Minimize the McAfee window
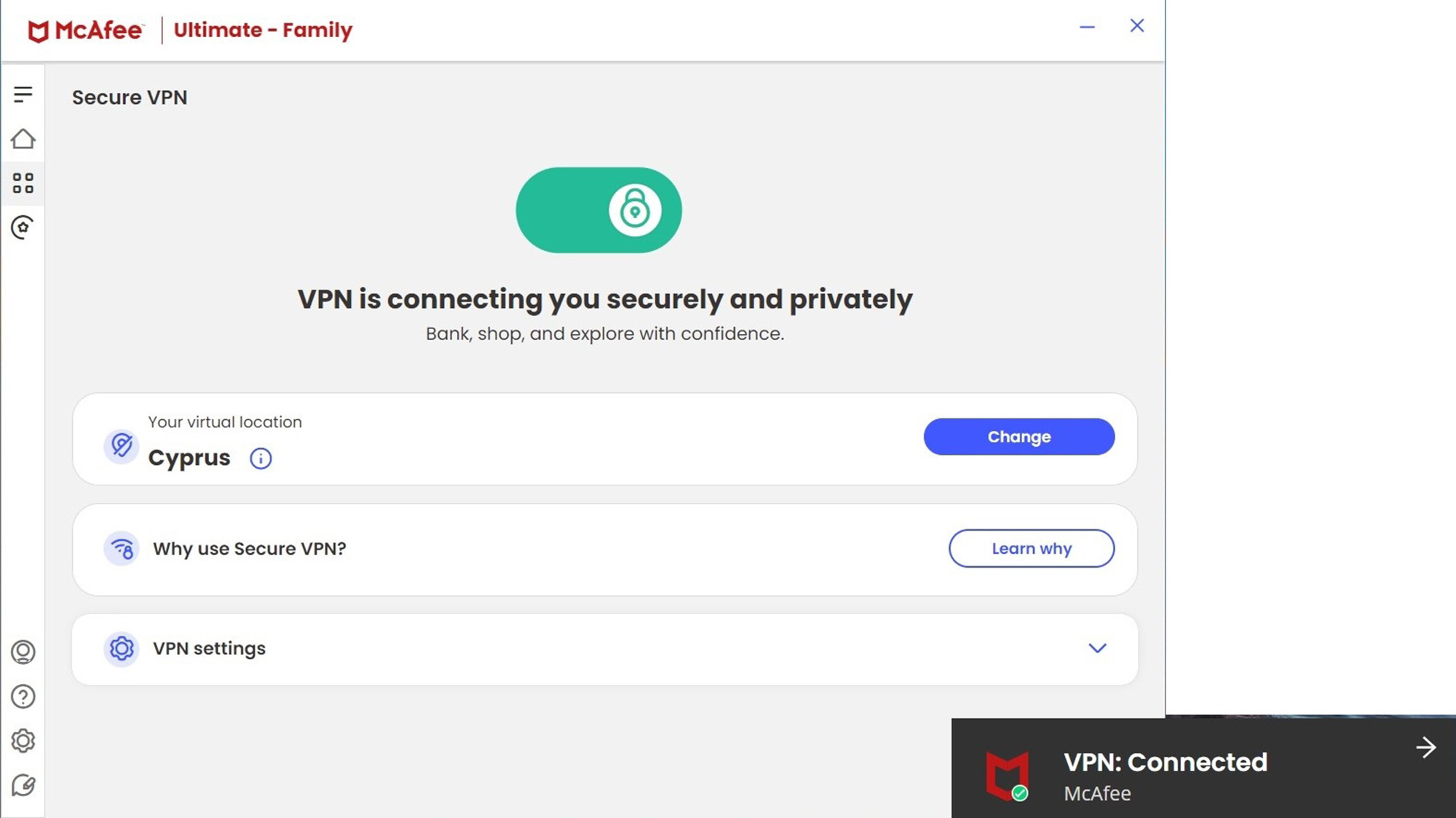 (x=1087, y=27)
